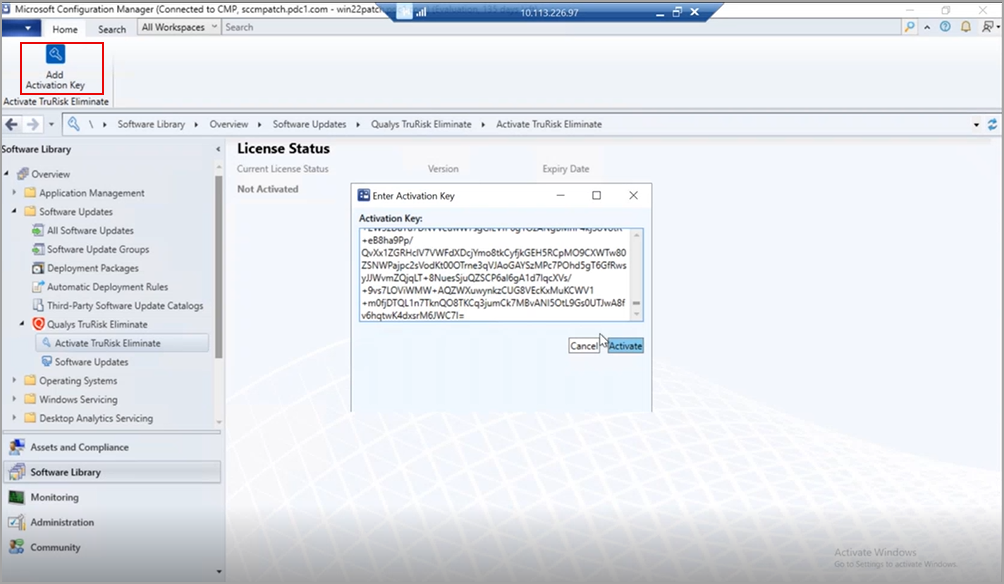Click the refresh icon near breadcrumb bar
This screenshot has width=1004, height=584.
pos(992,124)
